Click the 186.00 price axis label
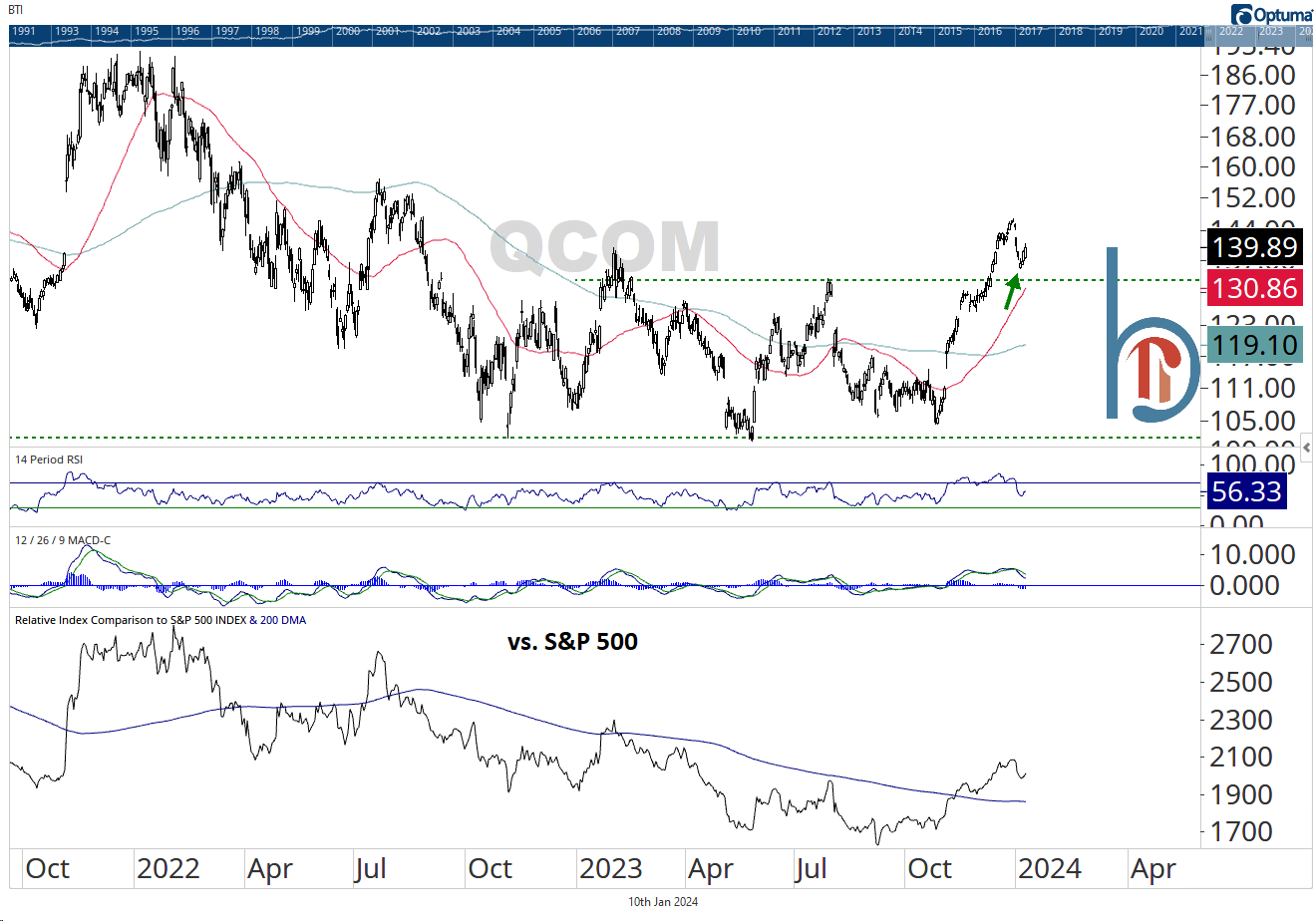 (x=1252, y=75)
